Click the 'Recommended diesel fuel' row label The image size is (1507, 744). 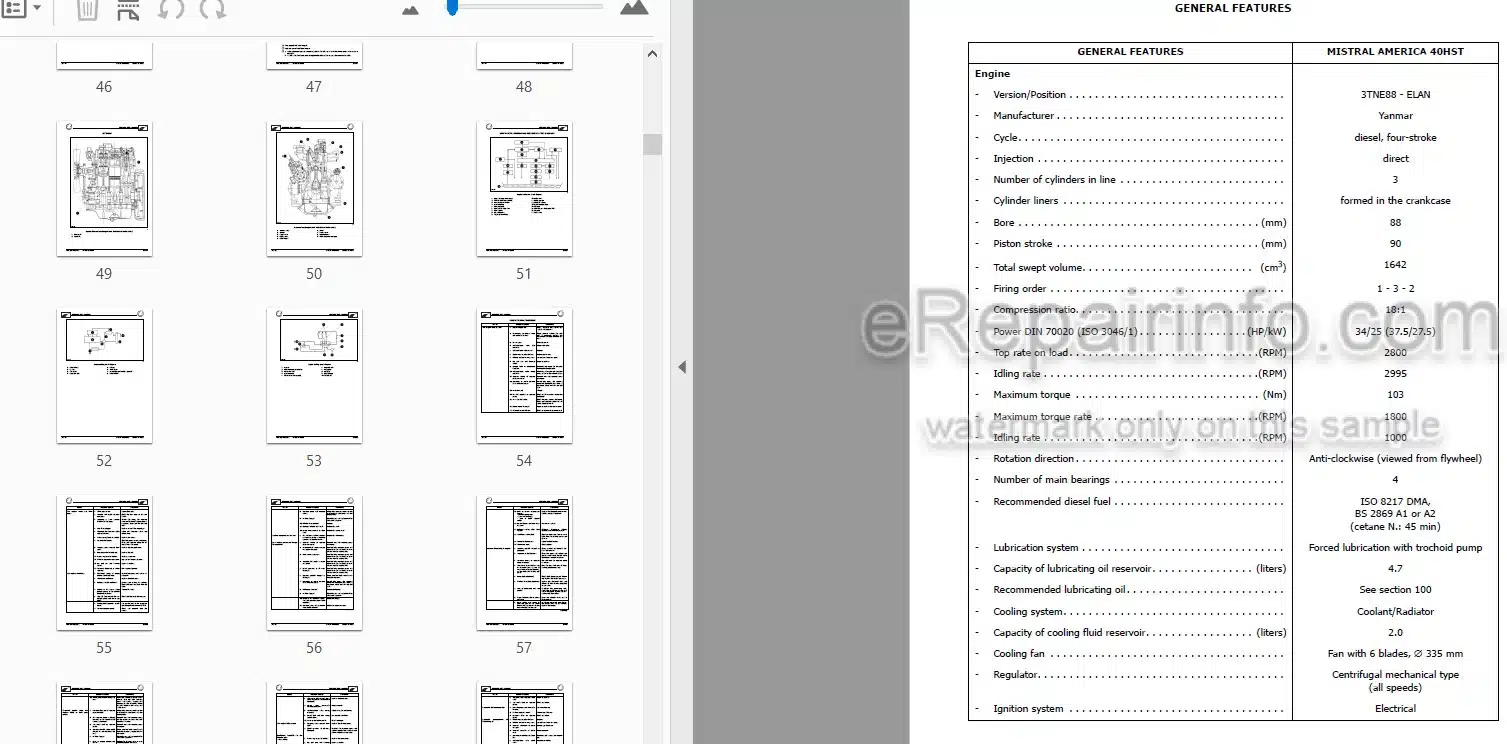[1052, 502]
